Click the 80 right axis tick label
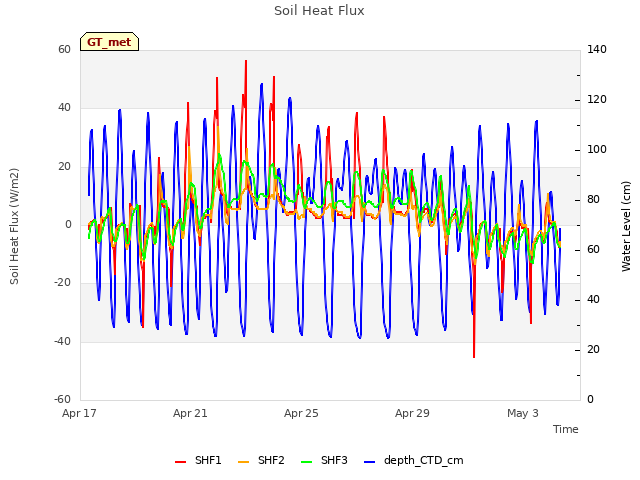 [593, 200]
